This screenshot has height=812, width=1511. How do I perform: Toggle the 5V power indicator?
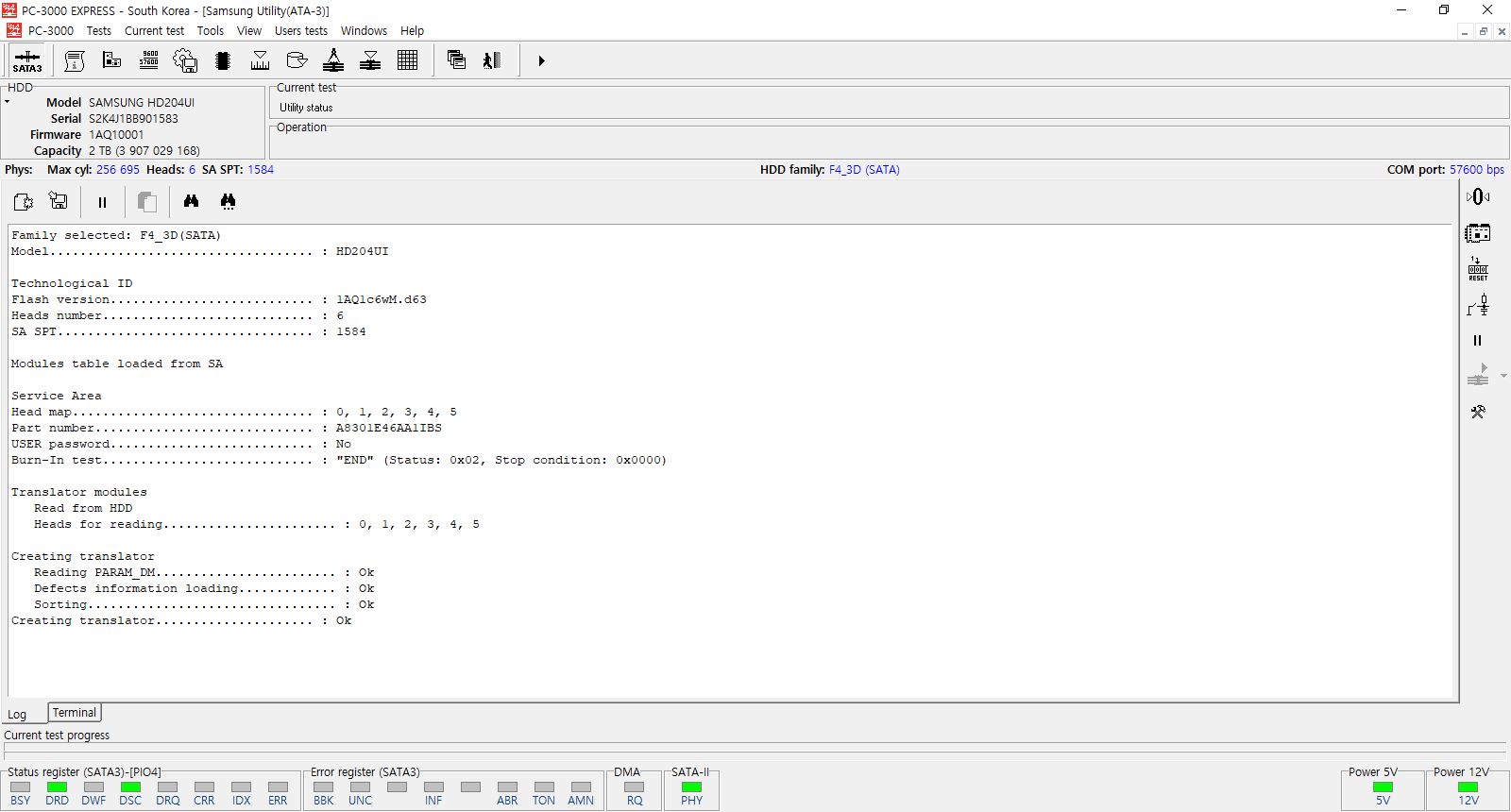tap(1383, 787)
